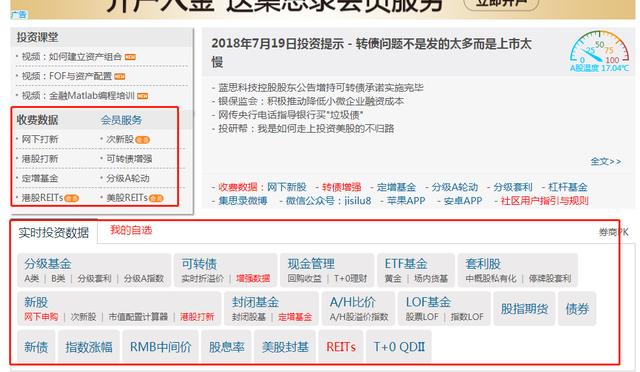This screenshot has height=372, width=640.
Task: Open 增强数据 under 可转债
Action: pyautogui.click(x=253, y=278)
